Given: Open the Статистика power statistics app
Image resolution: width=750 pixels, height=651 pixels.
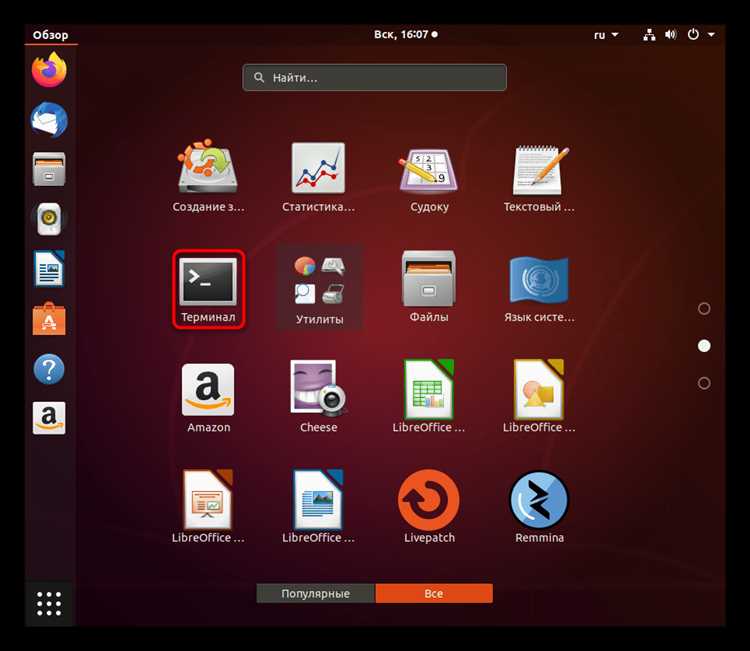Looking at the screenshot, I should click(318, 176).
